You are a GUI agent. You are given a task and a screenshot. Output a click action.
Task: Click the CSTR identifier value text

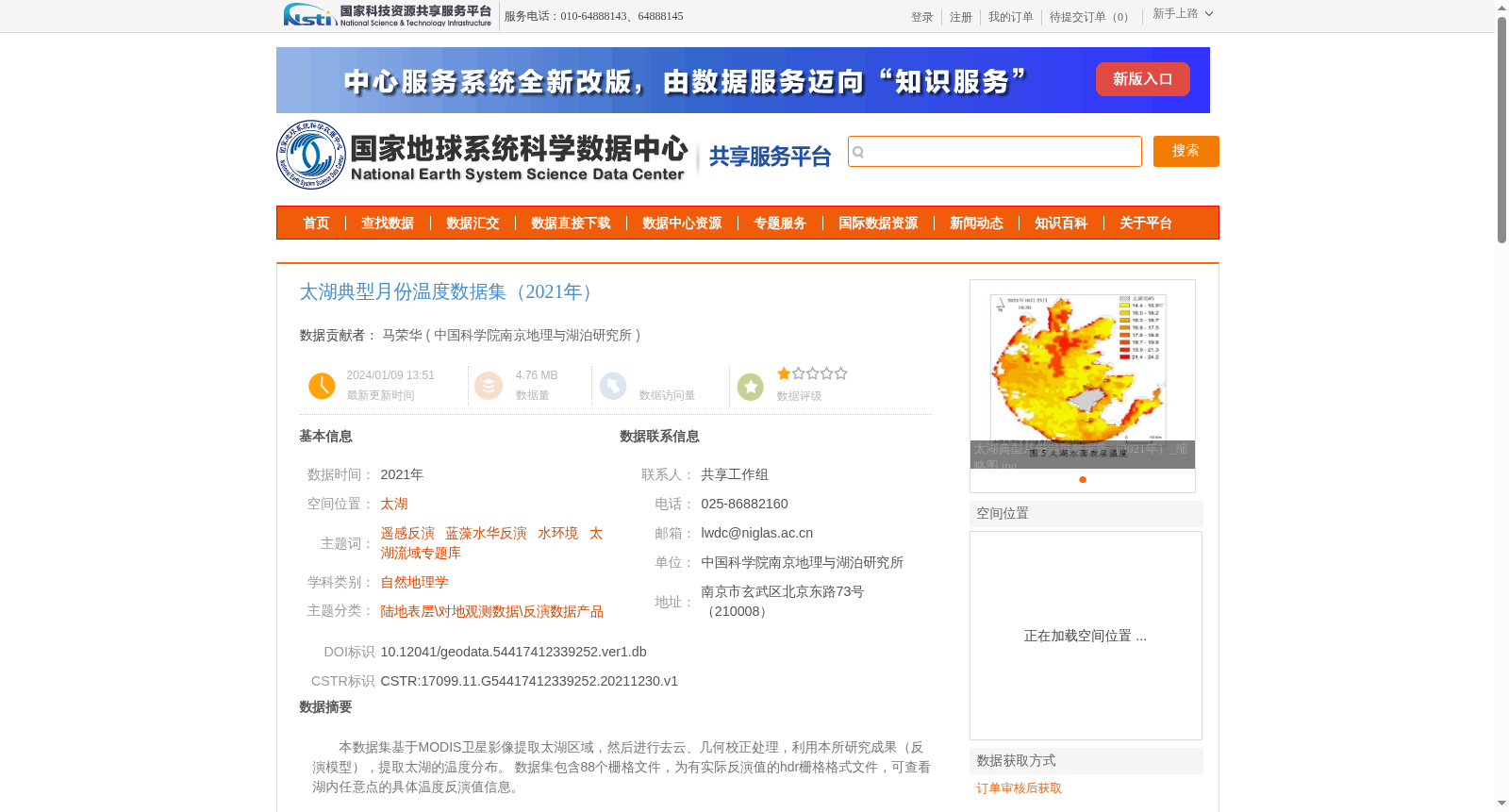click(529, 681)
